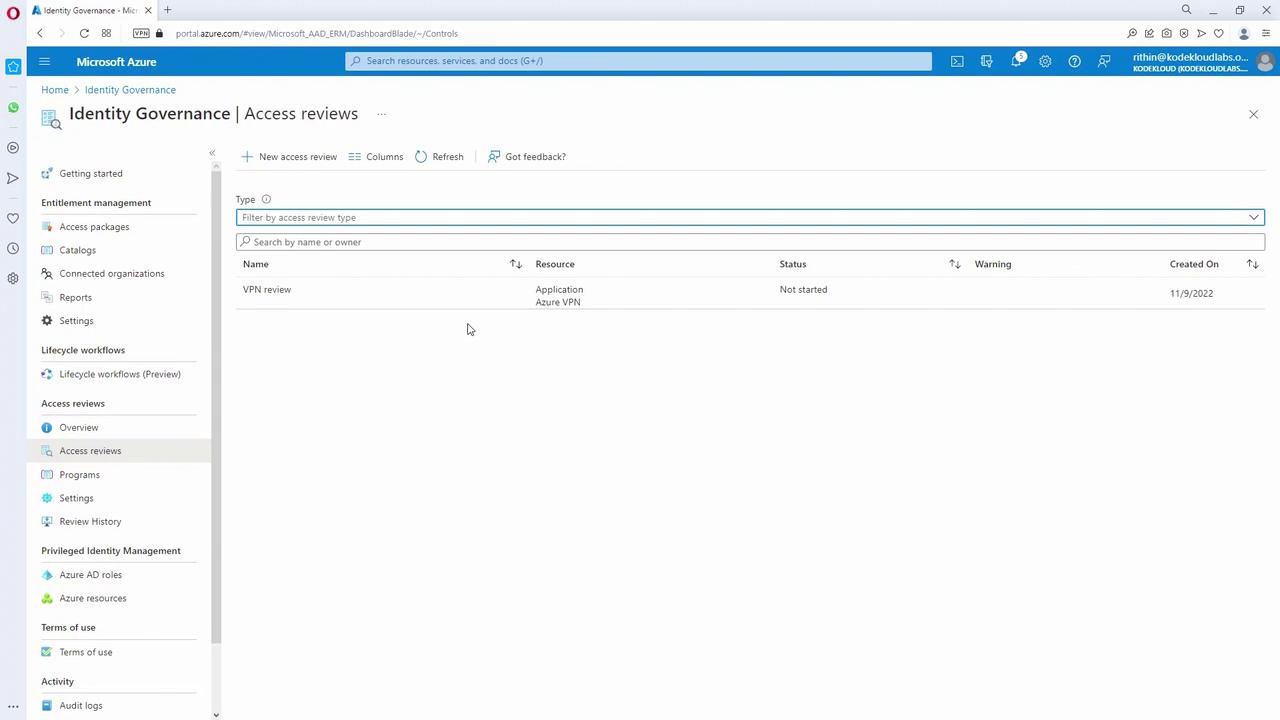Screen dimensions: 1280x720
Task: Open the Speed Dial grid icon
Action: click(106, 33)
